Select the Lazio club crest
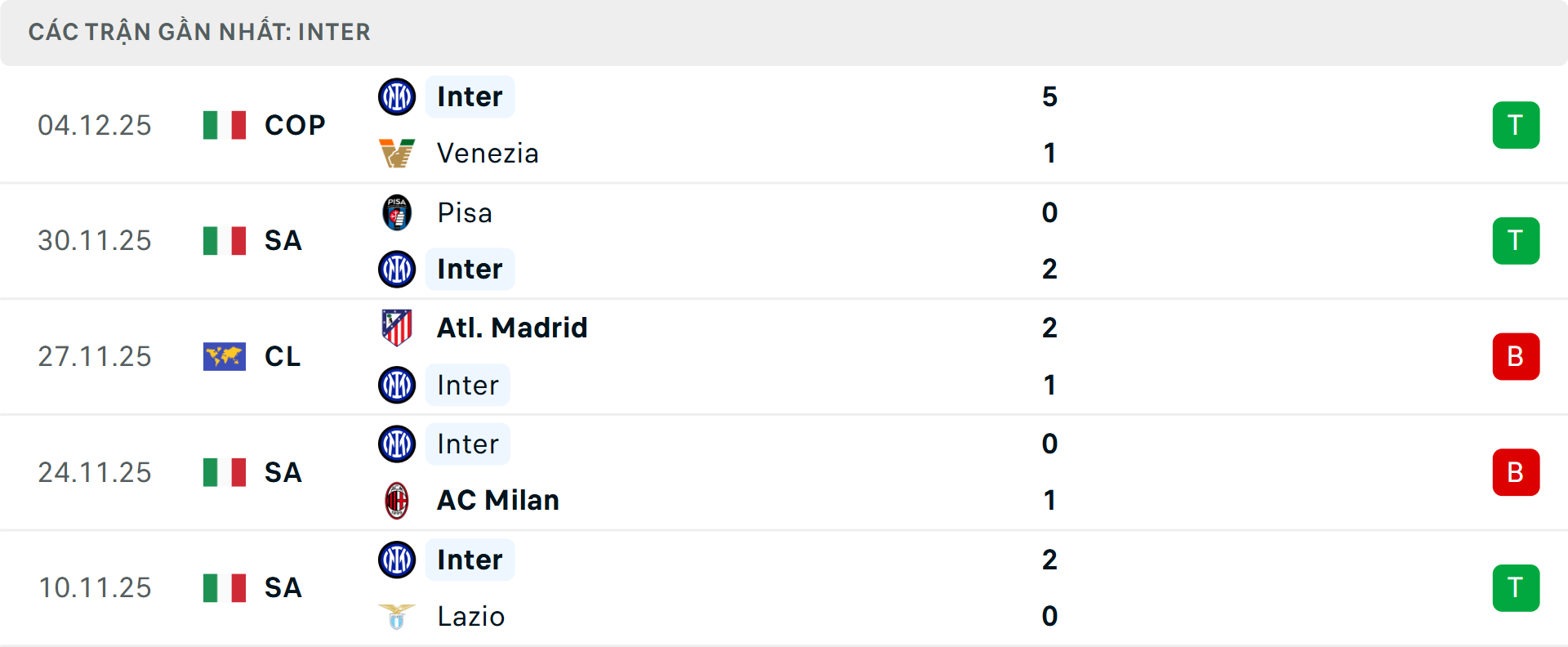The height and width of the screenshot is (647, 1568). (397, 616)
